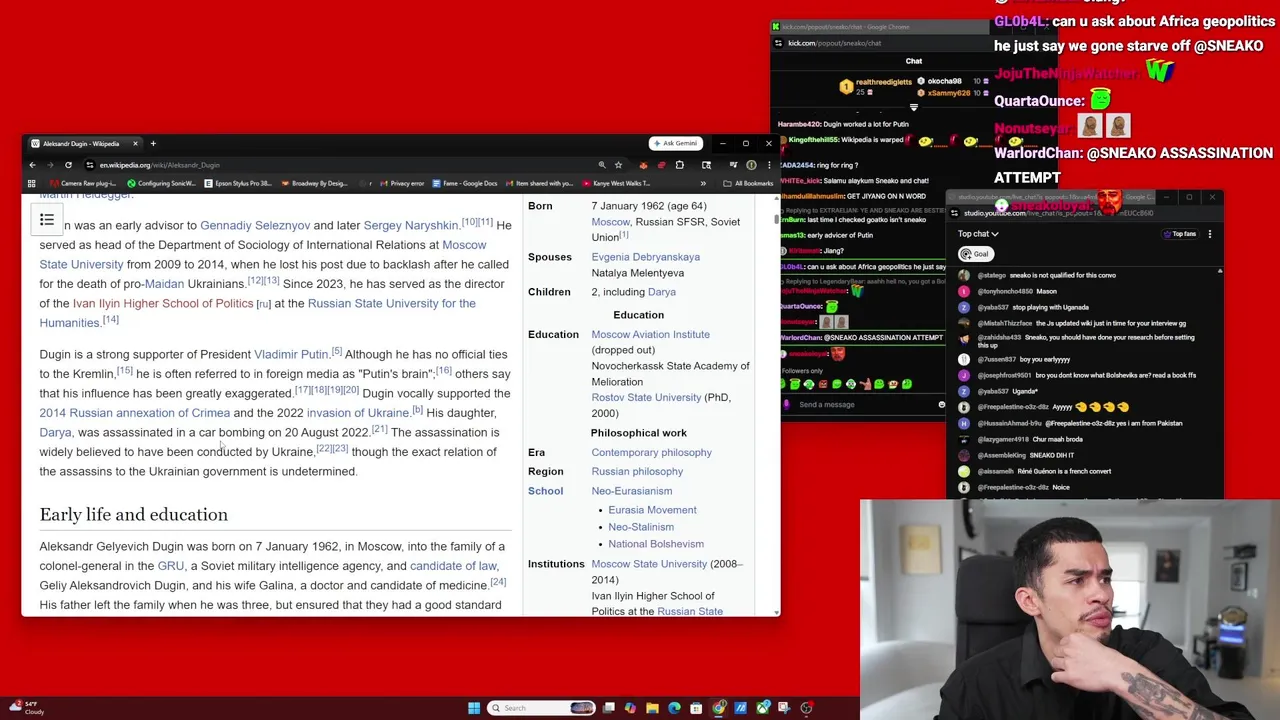Open Microsoft Store from the taskbar
This screenshot has height=720, width=1280.
[x=696, y=708]
